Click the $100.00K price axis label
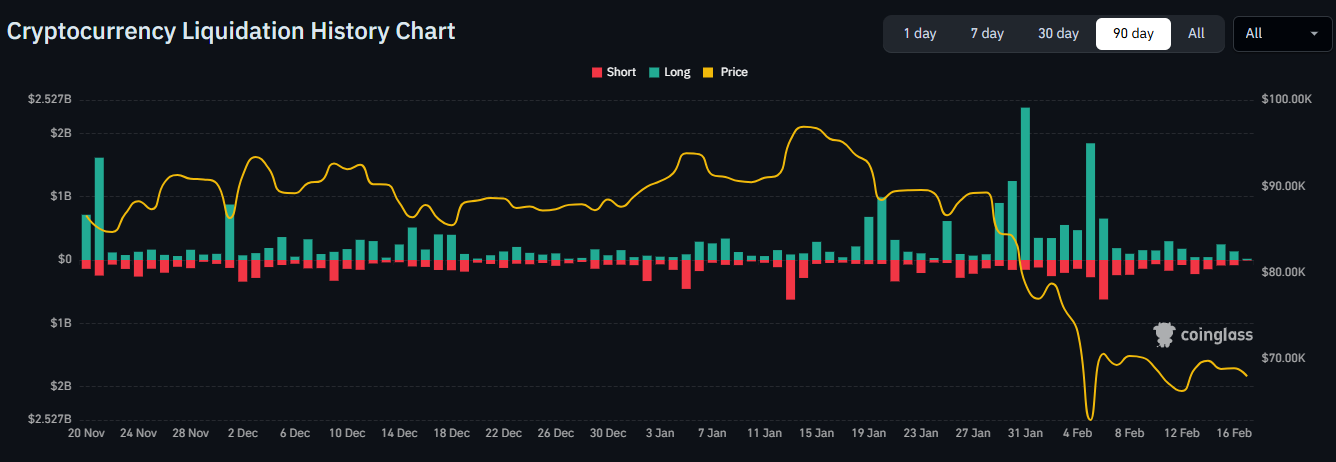The height and width of the screenshot is (462, 1336). pos(1286,100)
